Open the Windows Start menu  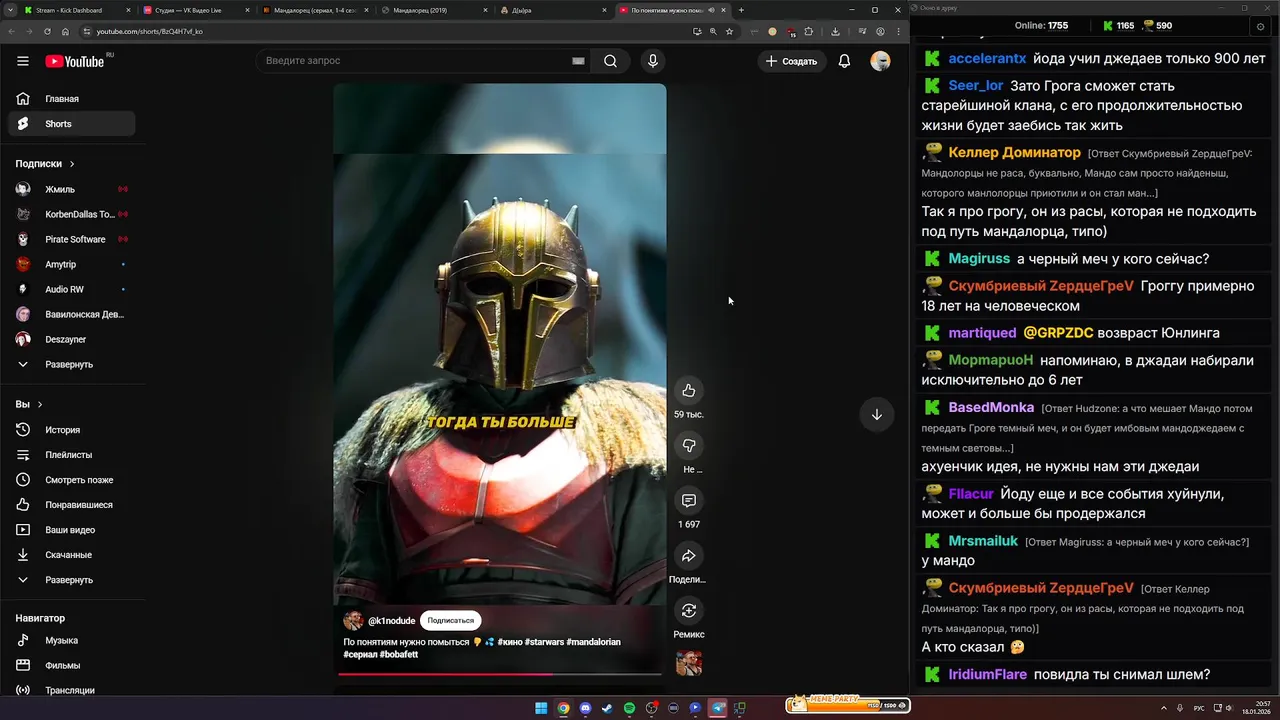(541, 708)
